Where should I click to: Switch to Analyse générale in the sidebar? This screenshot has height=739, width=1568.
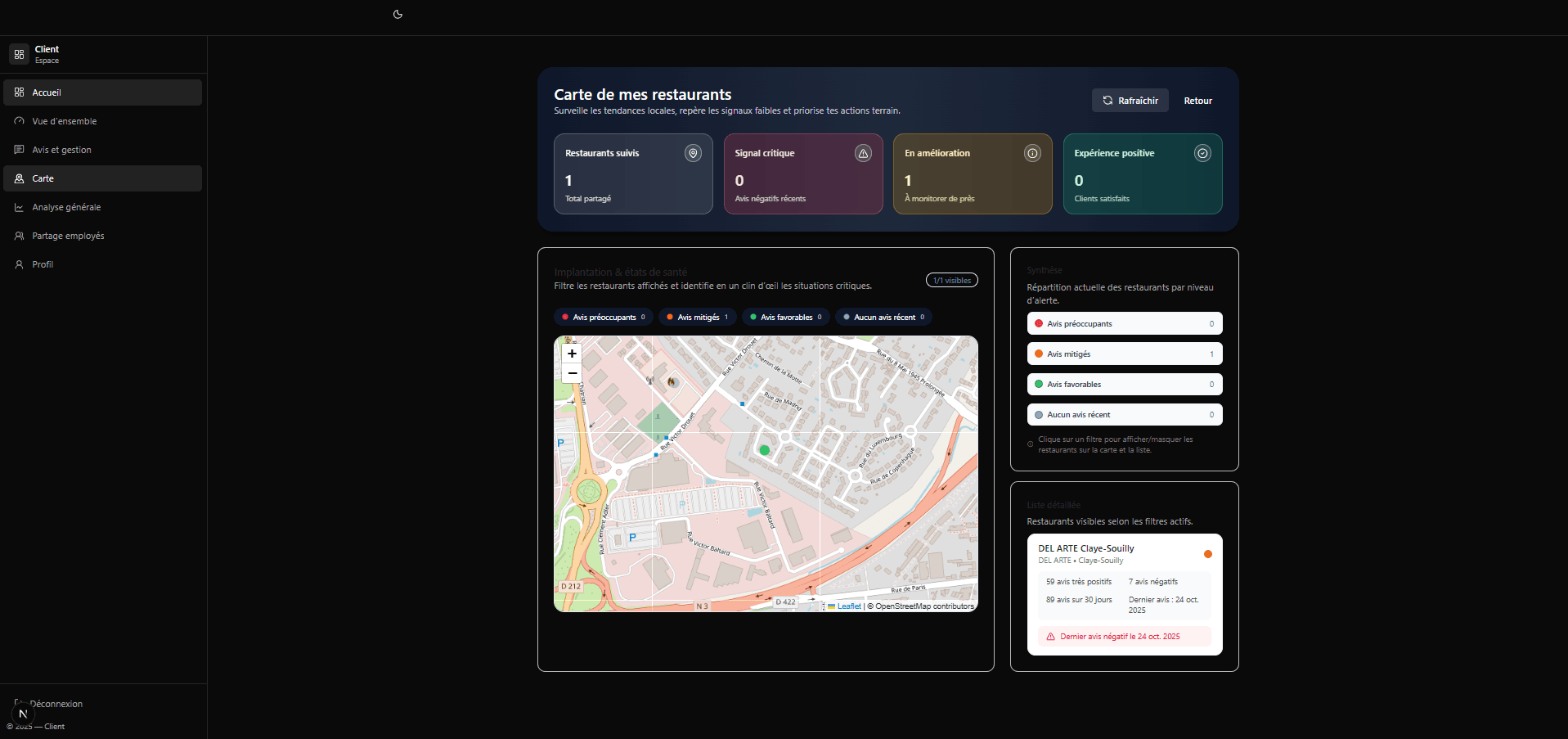pos(66,207)
